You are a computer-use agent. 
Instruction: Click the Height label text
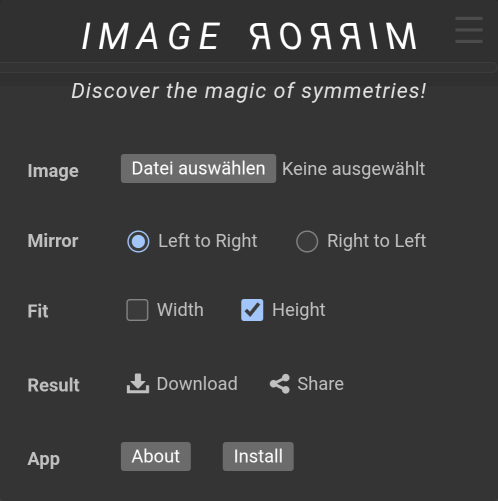[298, 310]
